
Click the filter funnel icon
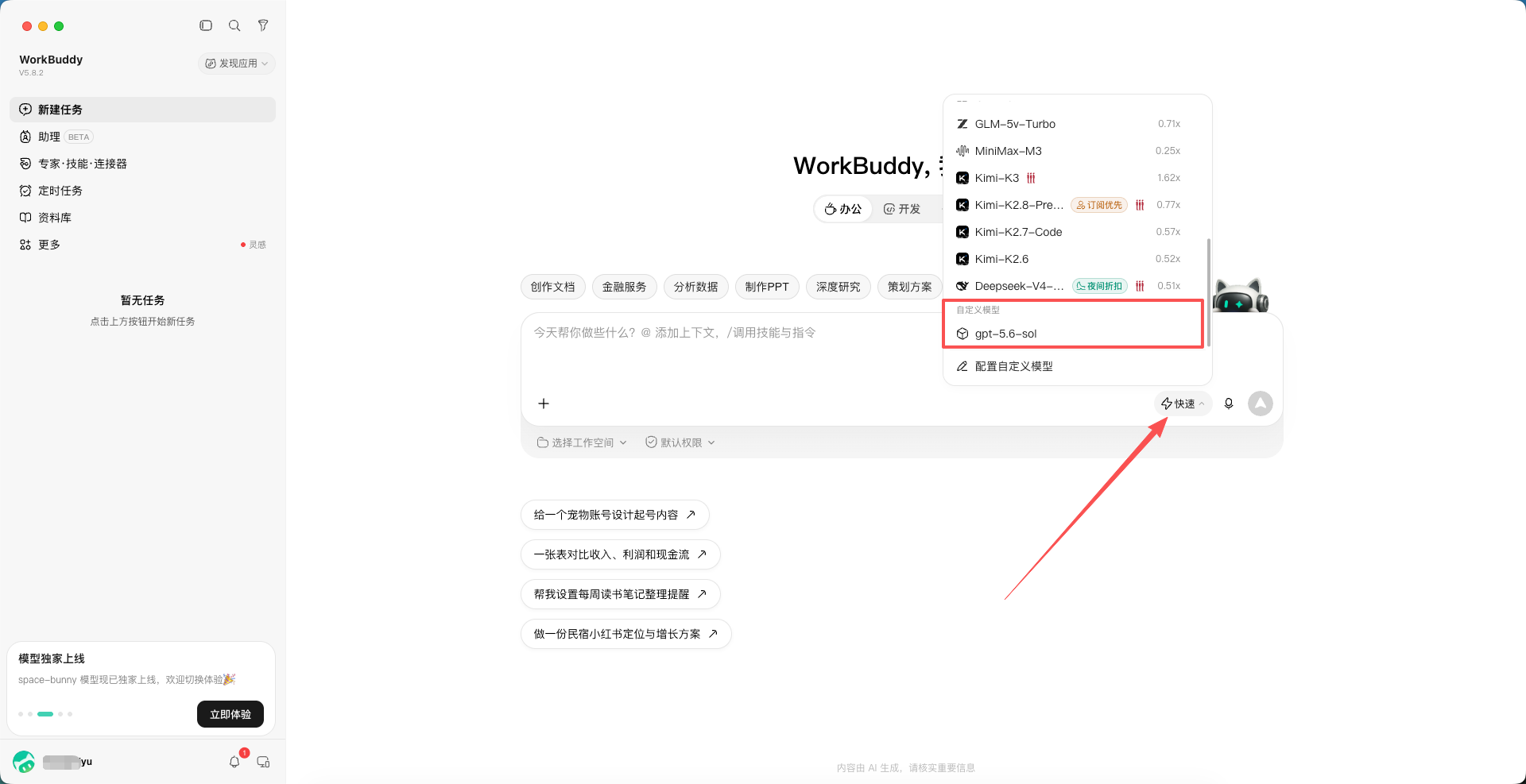click(263, 25)
